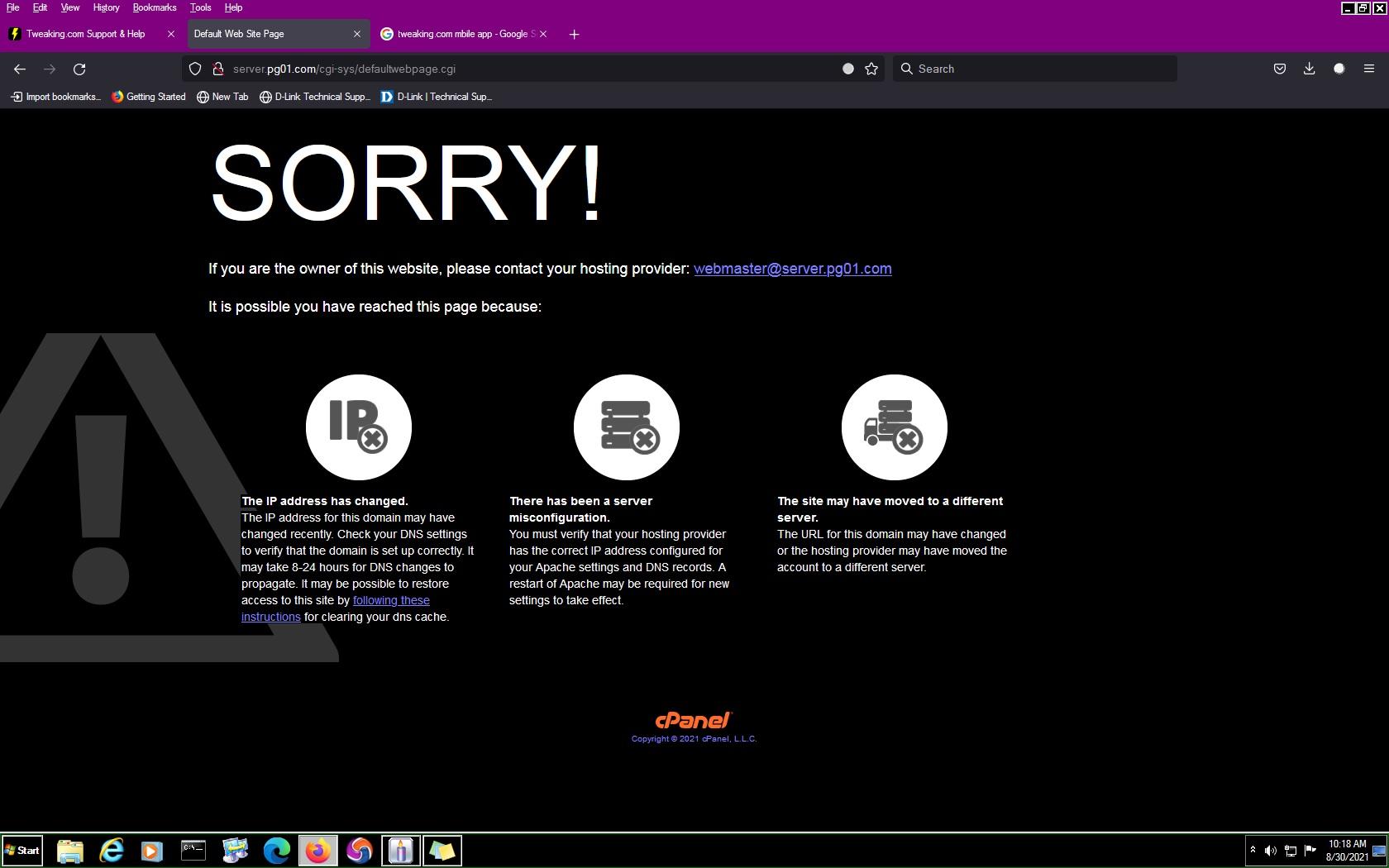The image size is (1389, 868).
Task: Reload the current page
Action: tap(79, 69)
